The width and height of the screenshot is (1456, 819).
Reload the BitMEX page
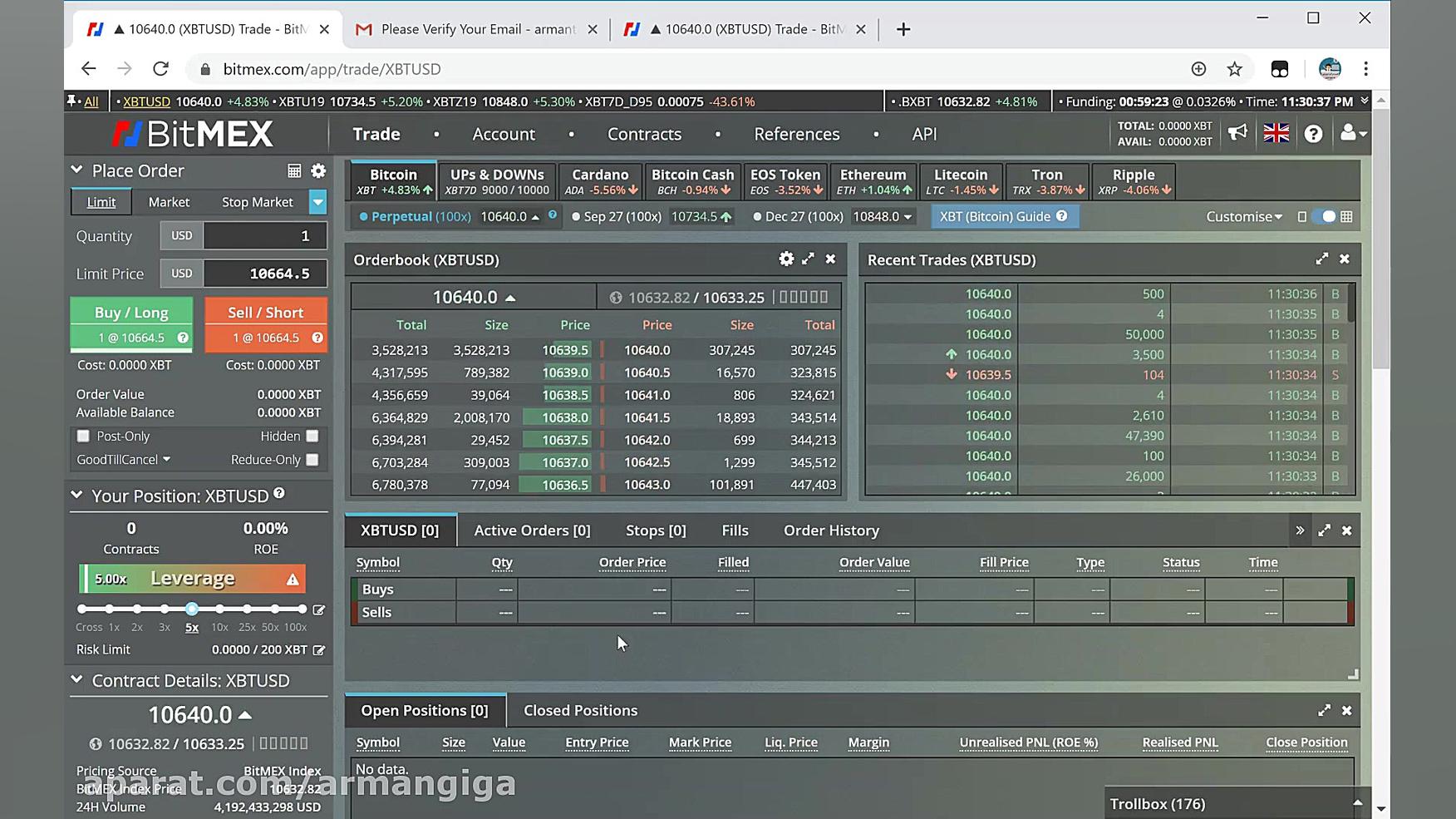coord(161,69)
